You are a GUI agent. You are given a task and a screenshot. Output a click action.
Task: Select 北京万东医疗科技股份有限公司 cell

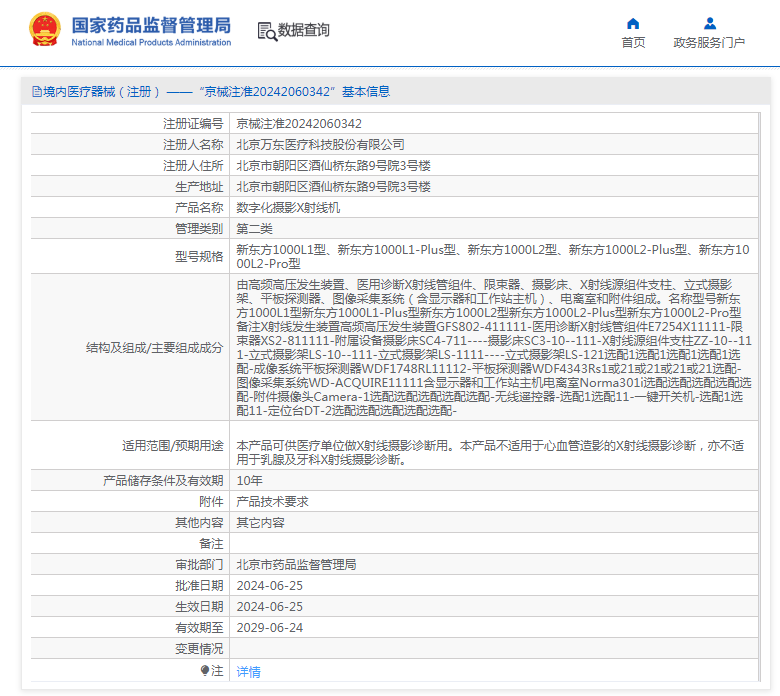click(x=320, y=144)
